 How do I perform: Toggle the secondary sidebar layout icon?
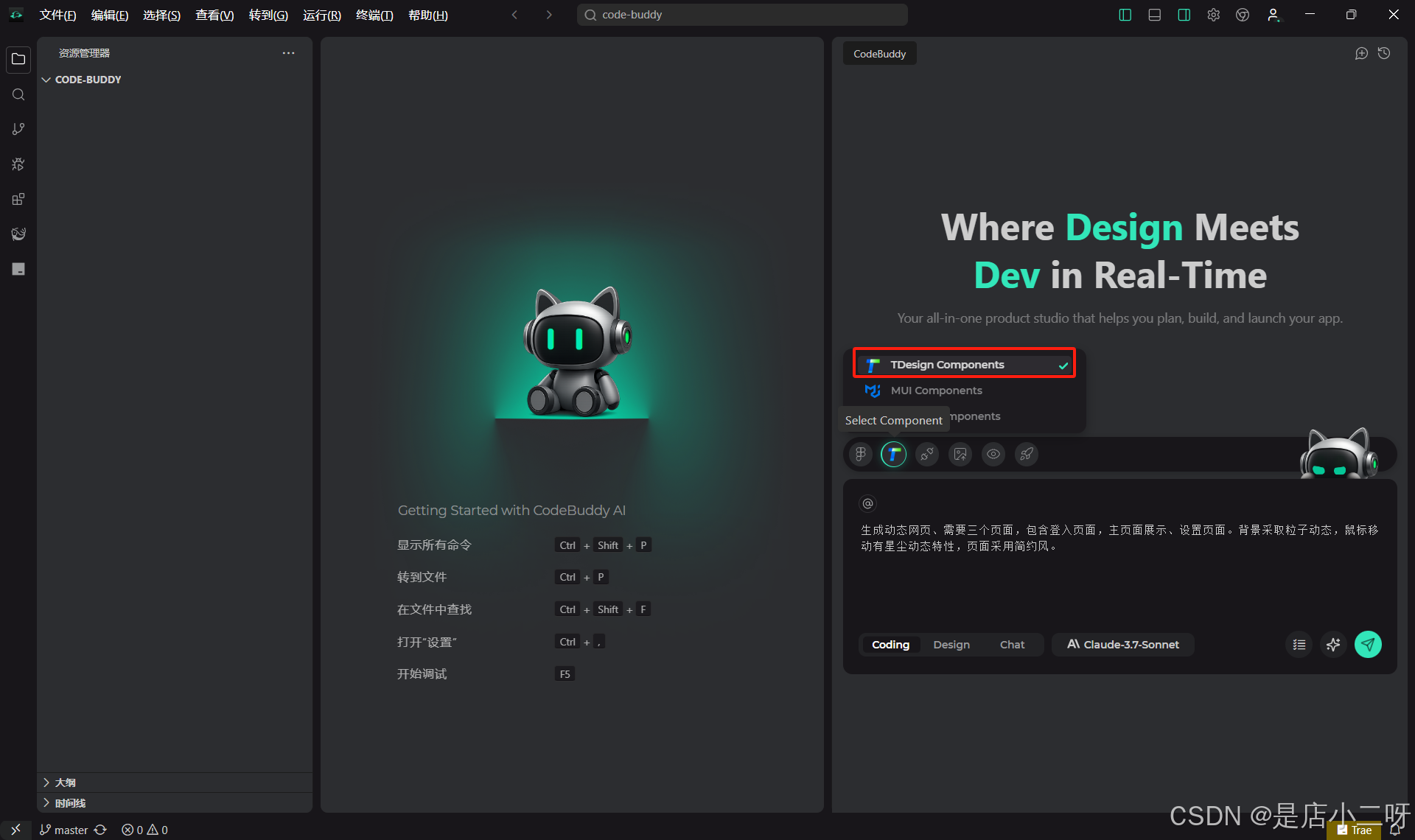1184,15
